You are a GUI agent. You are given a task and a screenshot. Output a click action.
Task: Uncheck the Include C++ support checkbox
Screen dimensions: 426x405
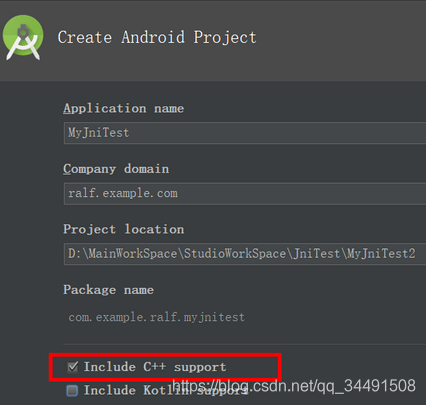pyautogui.click(x=73, y=367)
